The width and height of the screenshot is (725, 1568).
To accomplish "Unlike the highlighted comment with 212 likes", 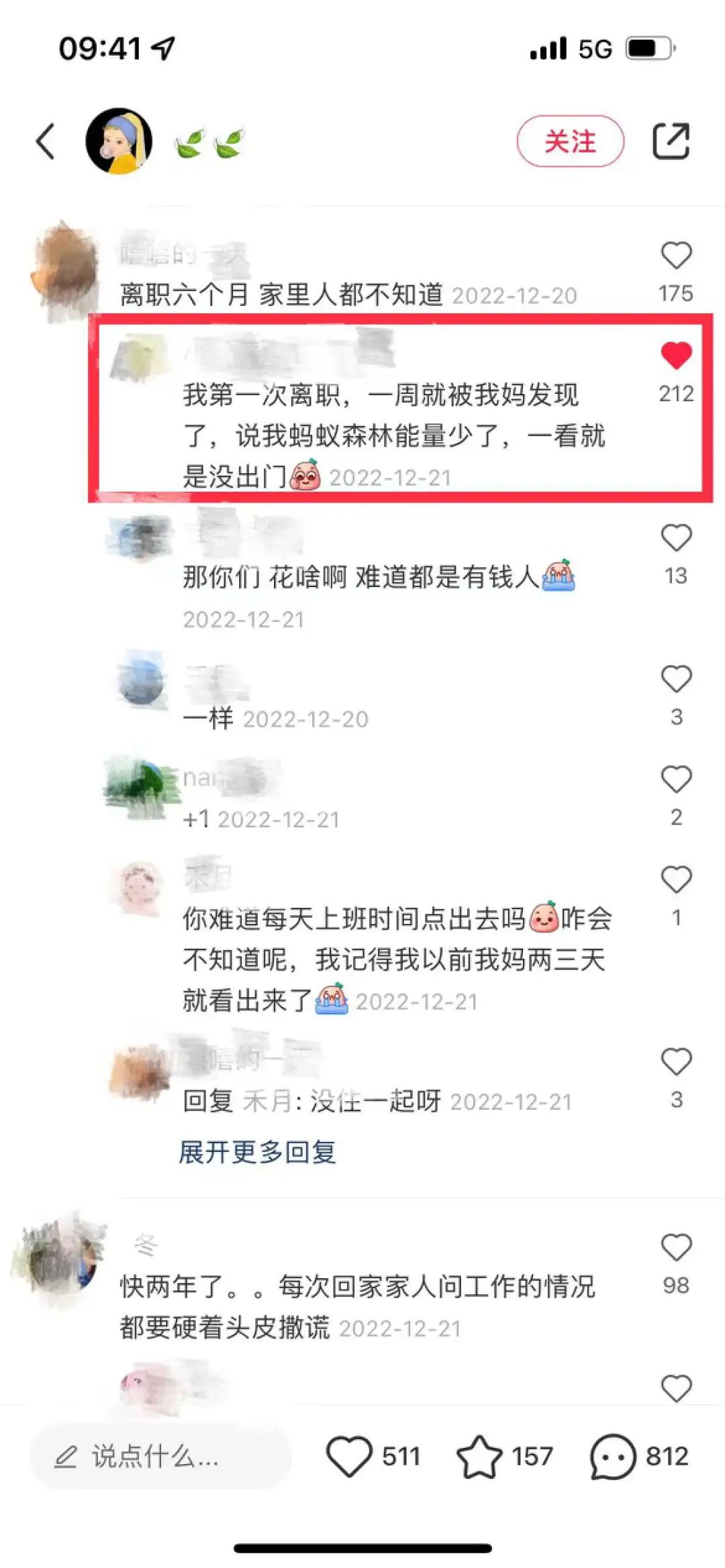I will click(676, 356).
